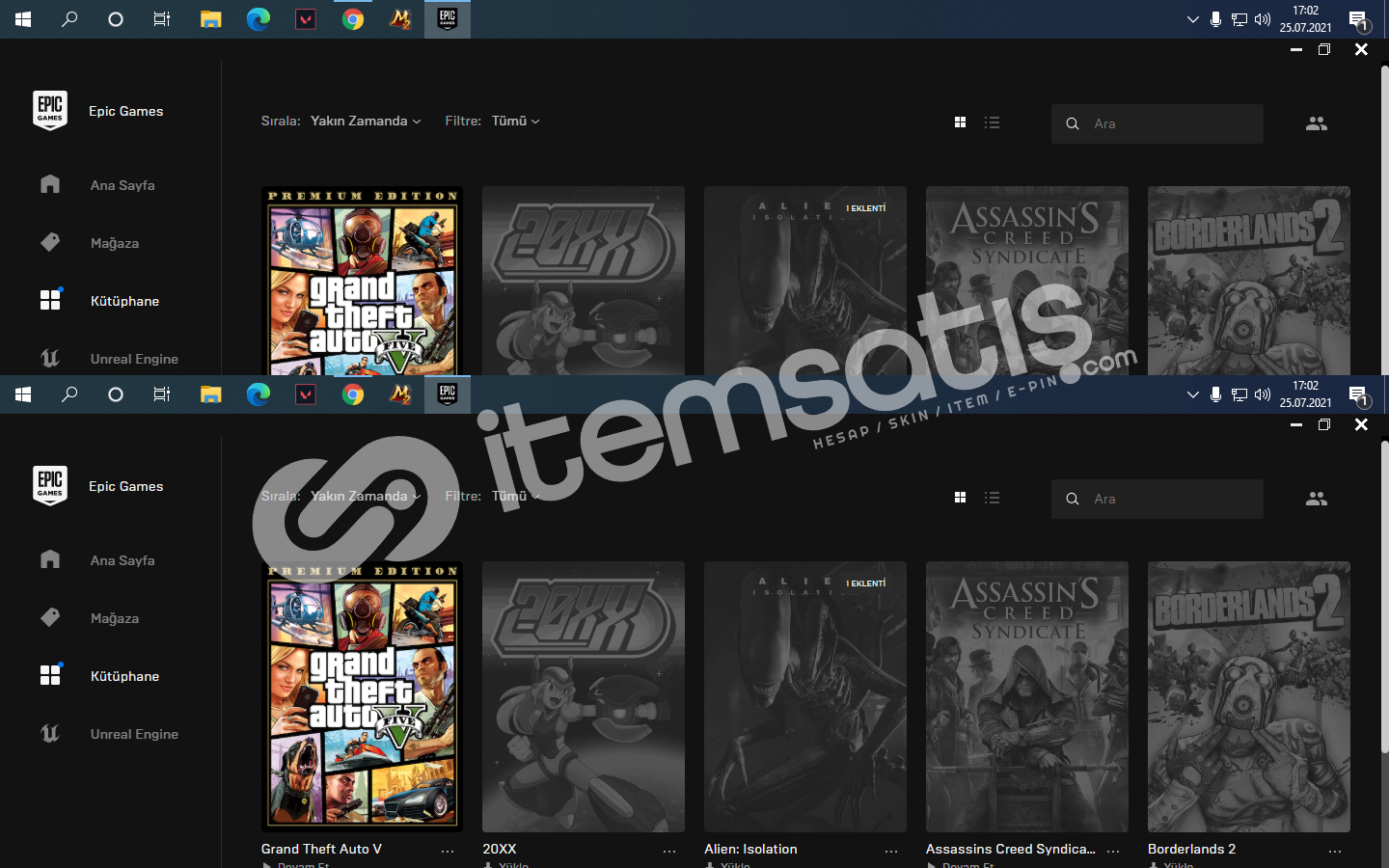Select Assassin's Creed Syndicate cover in upper window
This screenshot has height=868, width=1389.
1027,281
